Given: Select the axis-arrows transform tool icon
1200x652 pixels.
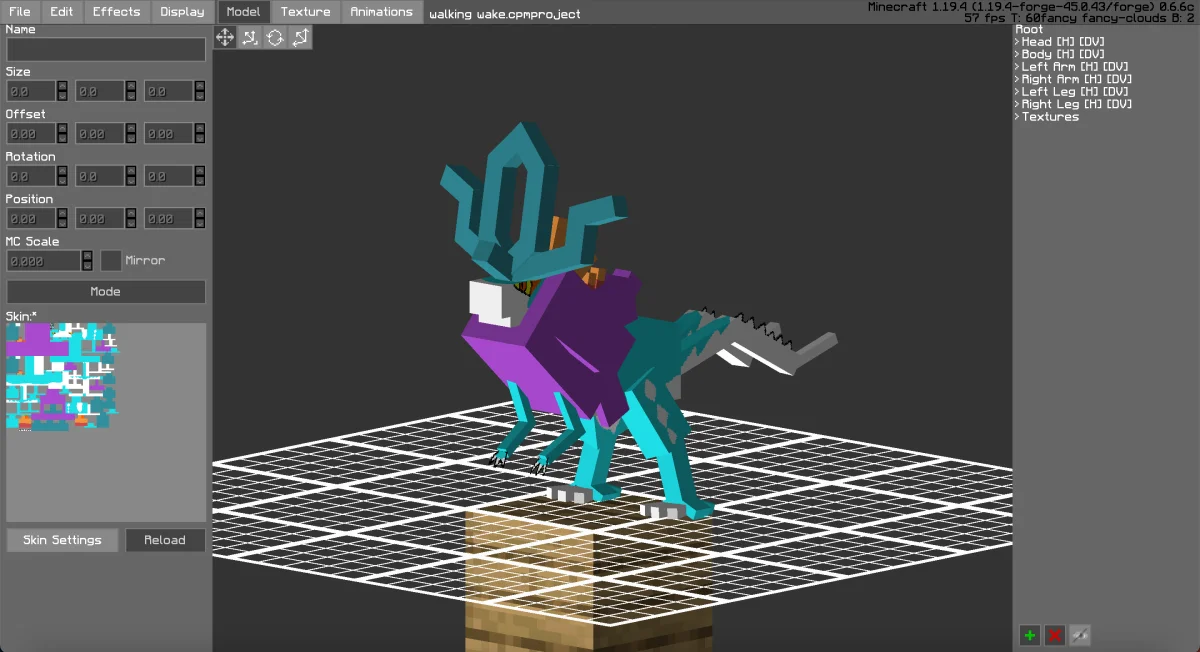Looking at the screenshot, I should click(x=250, y=37).
